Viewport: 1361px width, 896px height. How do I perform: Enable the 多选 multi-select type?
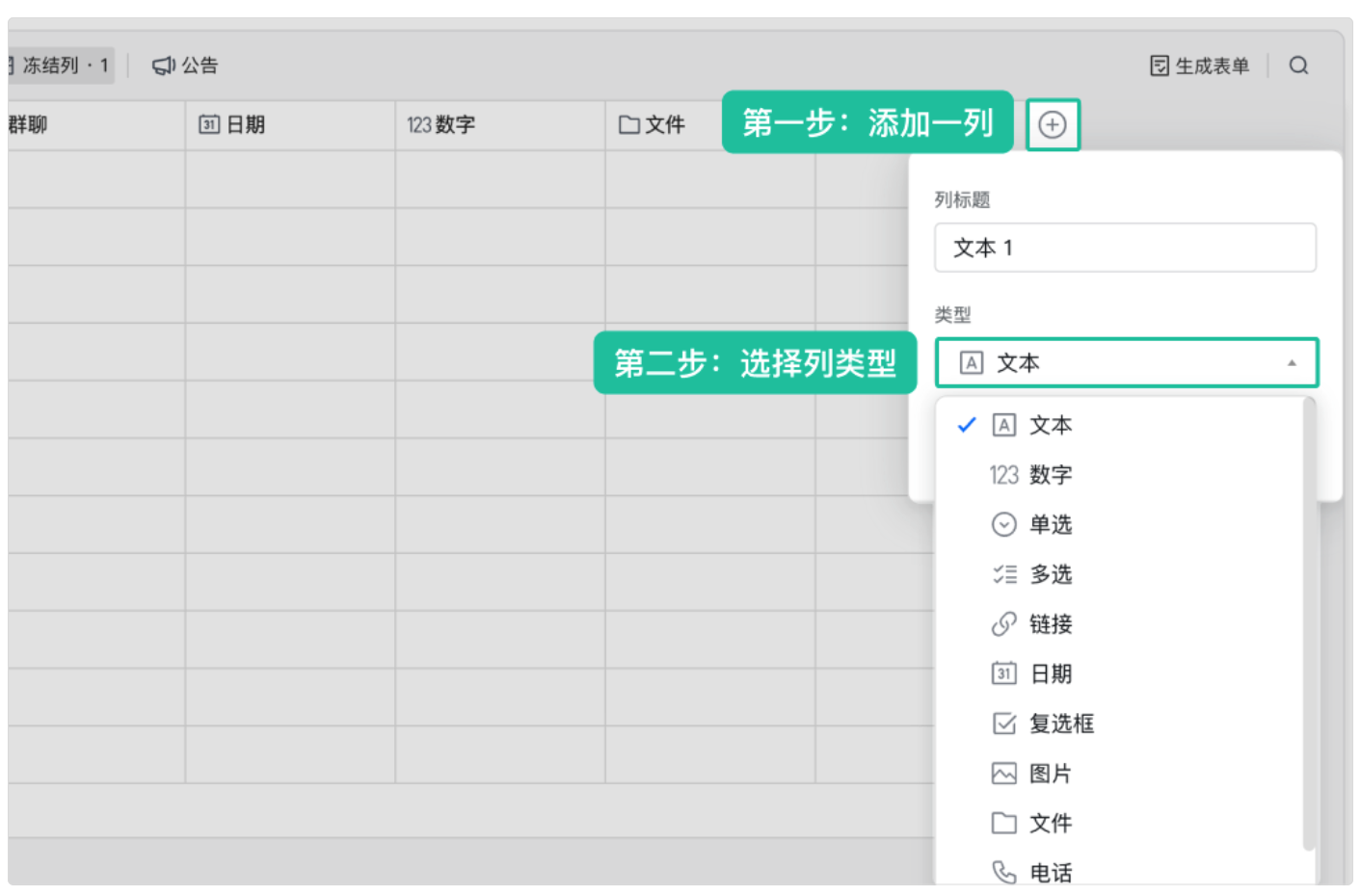[x=1052, y=574]
